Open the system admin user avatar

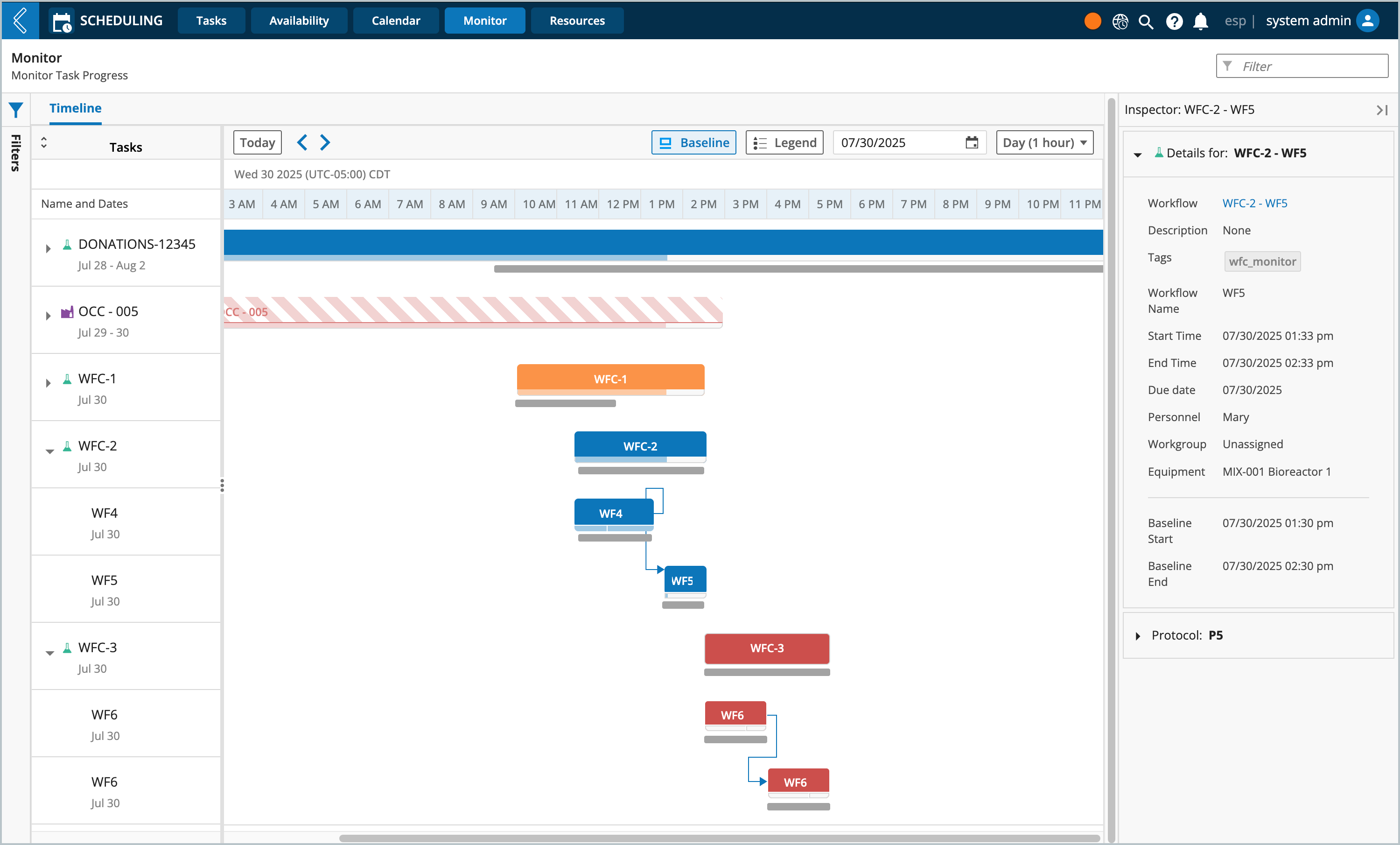tap(1368, 21)
